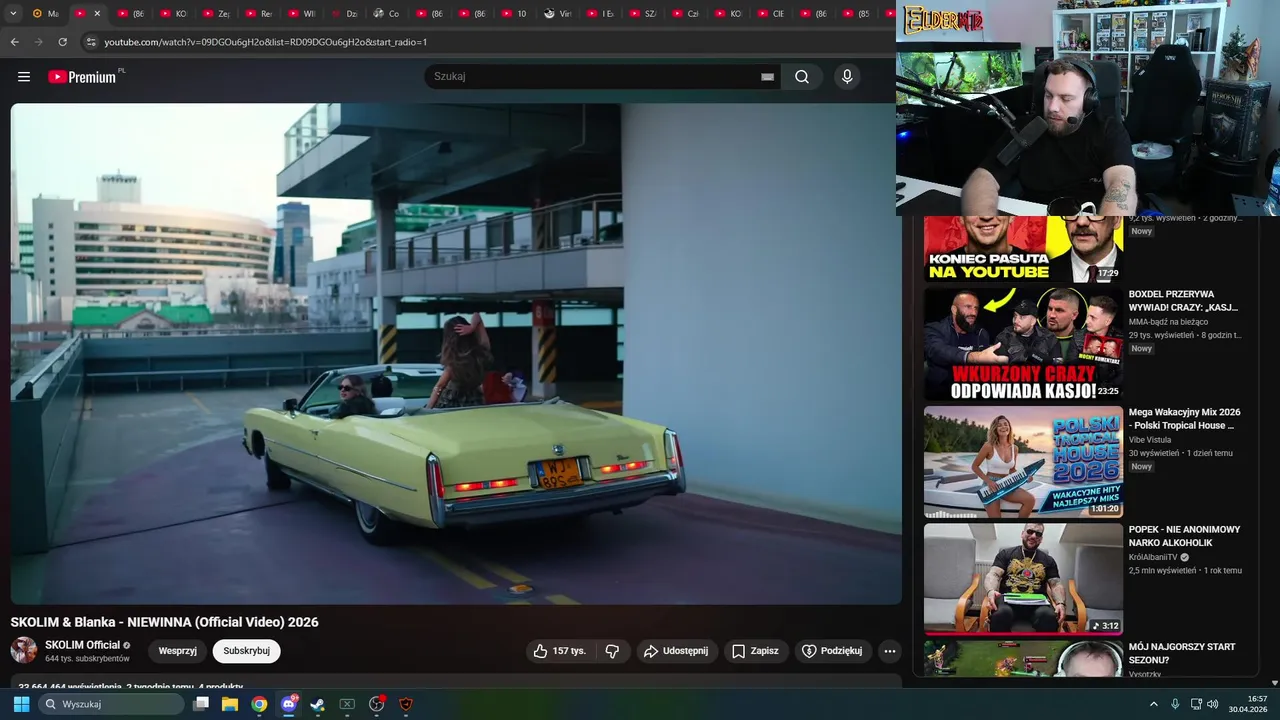The image size is (1280, 720).
Task: Open File Explorer from taskbar
Action: (230, 704)
